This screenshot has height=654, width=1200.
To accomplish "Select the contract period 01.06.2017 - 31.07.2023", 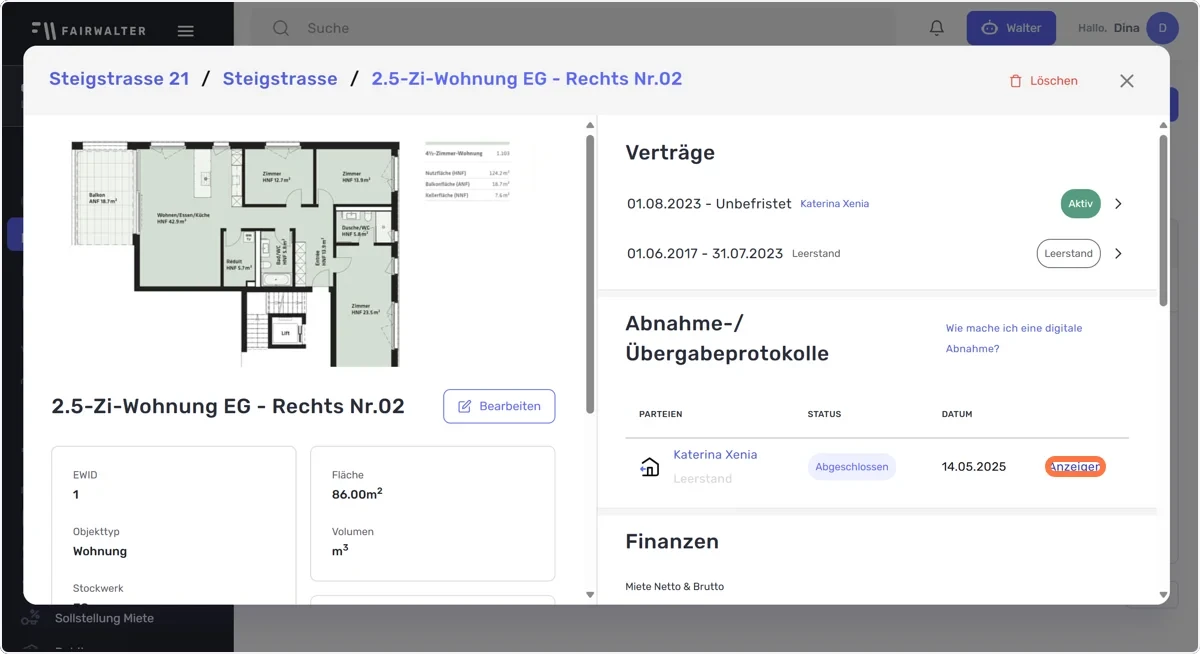I will coord(705,254).
